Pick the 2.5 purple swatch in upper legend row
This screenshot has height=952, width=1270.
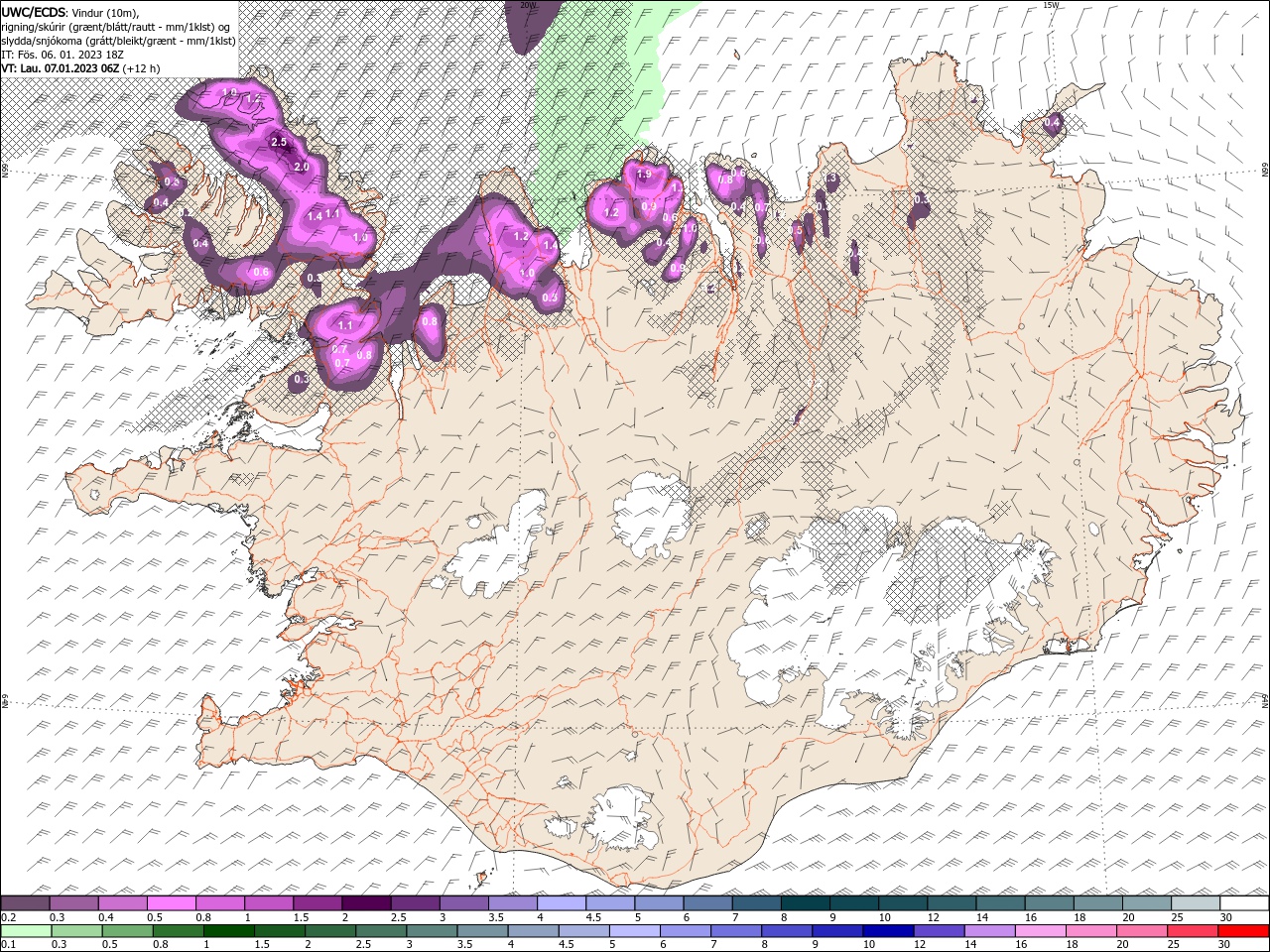click(416, 903)
